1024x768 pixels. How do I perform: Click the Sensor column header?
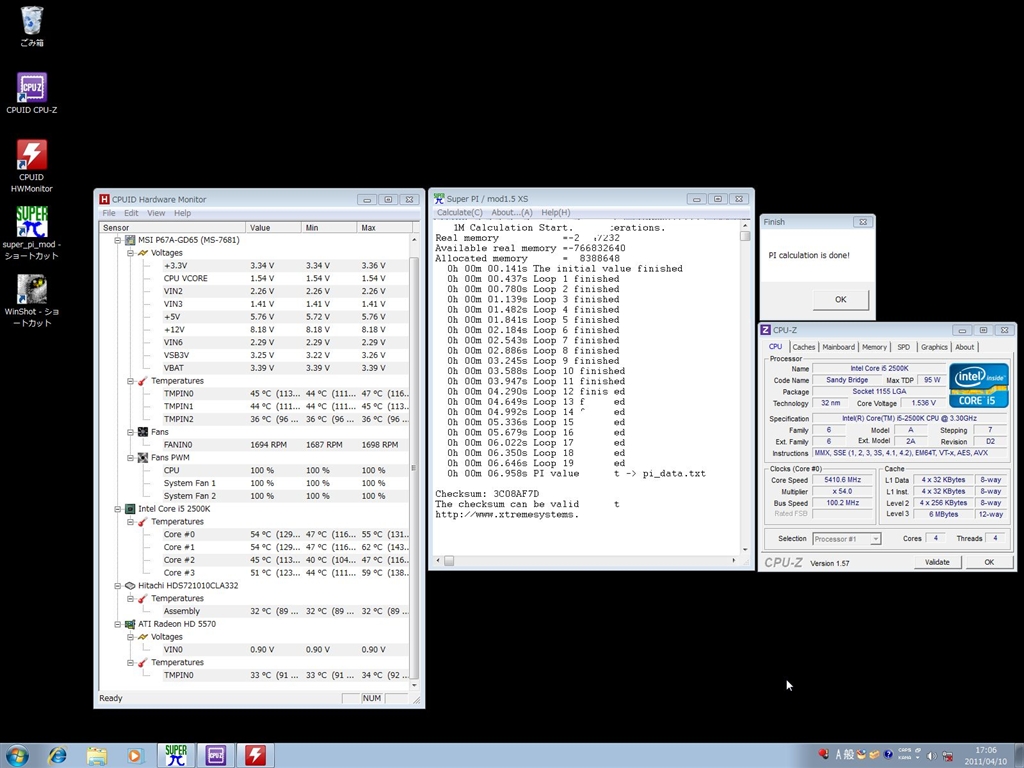tap(172, 228)
